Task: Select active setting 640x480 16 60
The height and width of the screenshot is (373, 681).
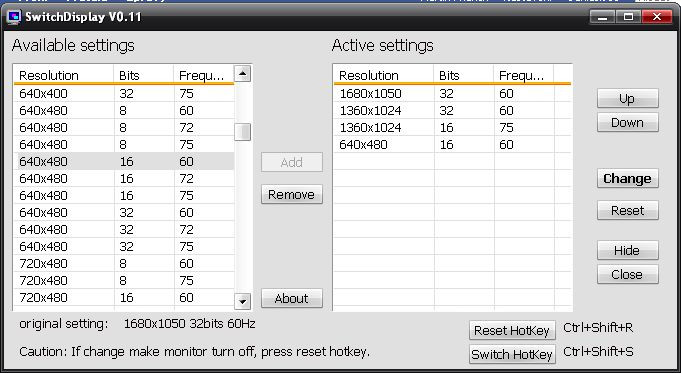Action: point(453,145)
